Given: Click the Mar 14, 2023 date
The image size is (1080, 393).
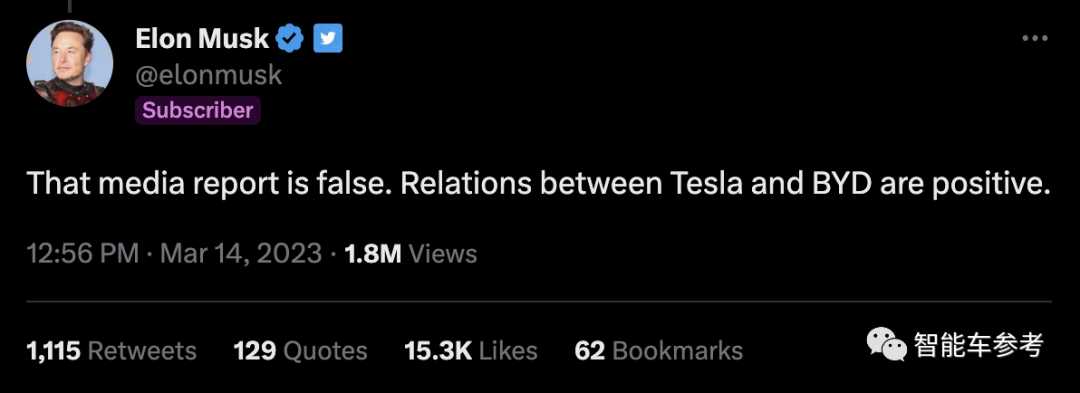Looking at the screenshot, I should click(x=241, y=253).
